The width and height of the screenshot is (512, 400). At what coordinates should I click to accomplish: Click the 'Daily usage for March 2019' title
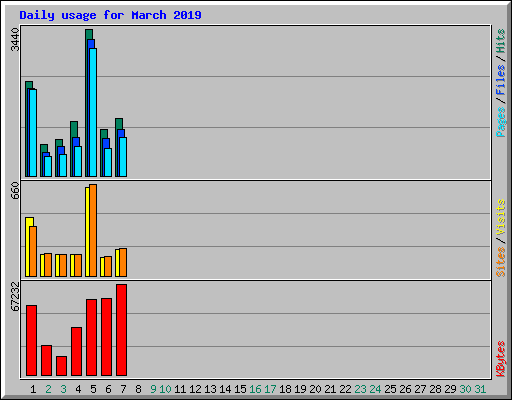tap(110, 15)
